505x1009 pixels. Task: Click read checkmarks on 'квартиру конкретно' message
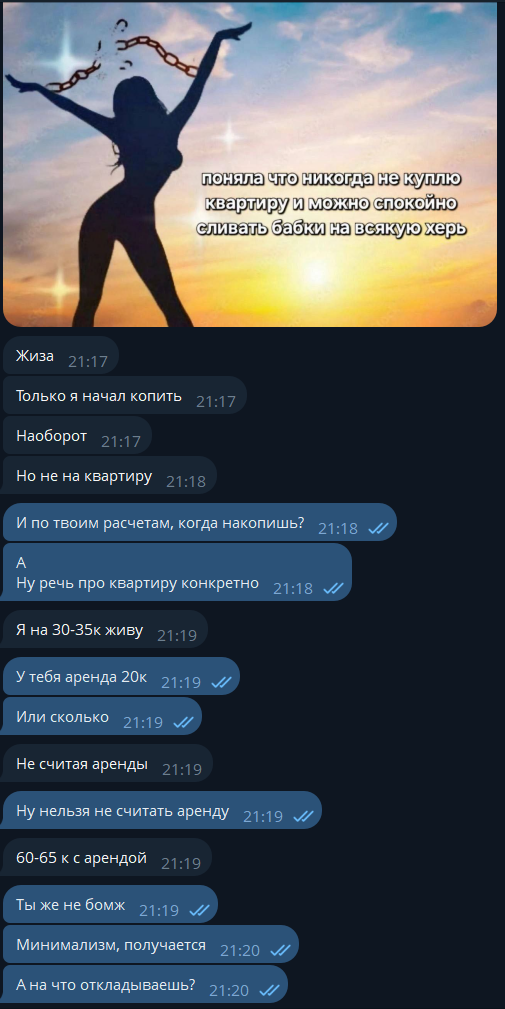tap(333, 588)
